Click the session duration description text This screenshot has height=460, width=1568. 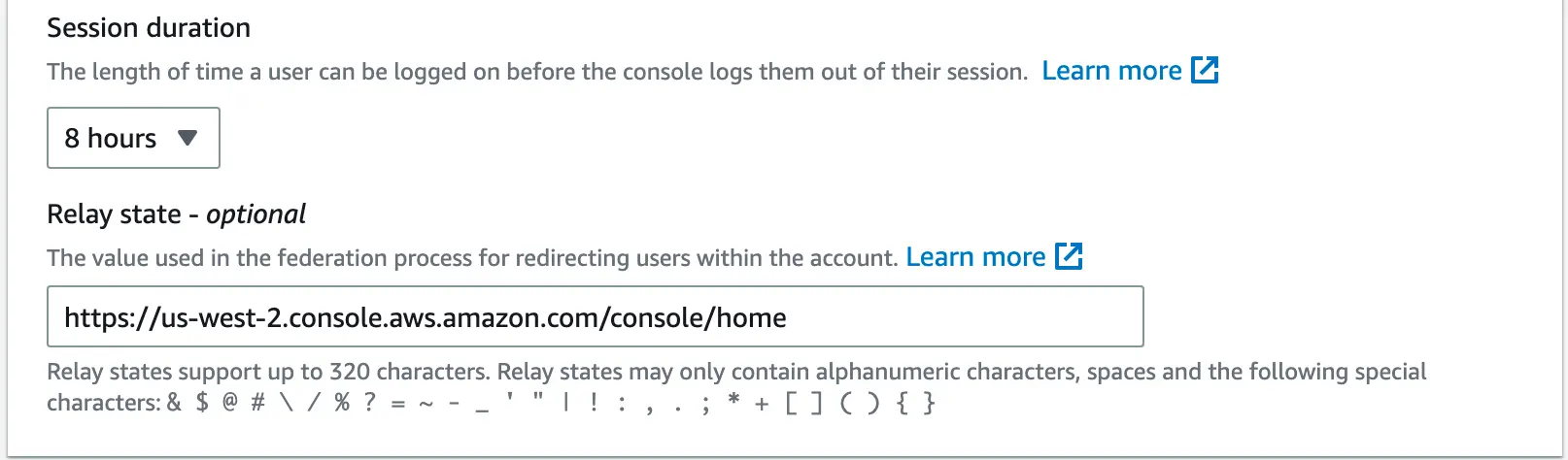[x=536, y=72]
